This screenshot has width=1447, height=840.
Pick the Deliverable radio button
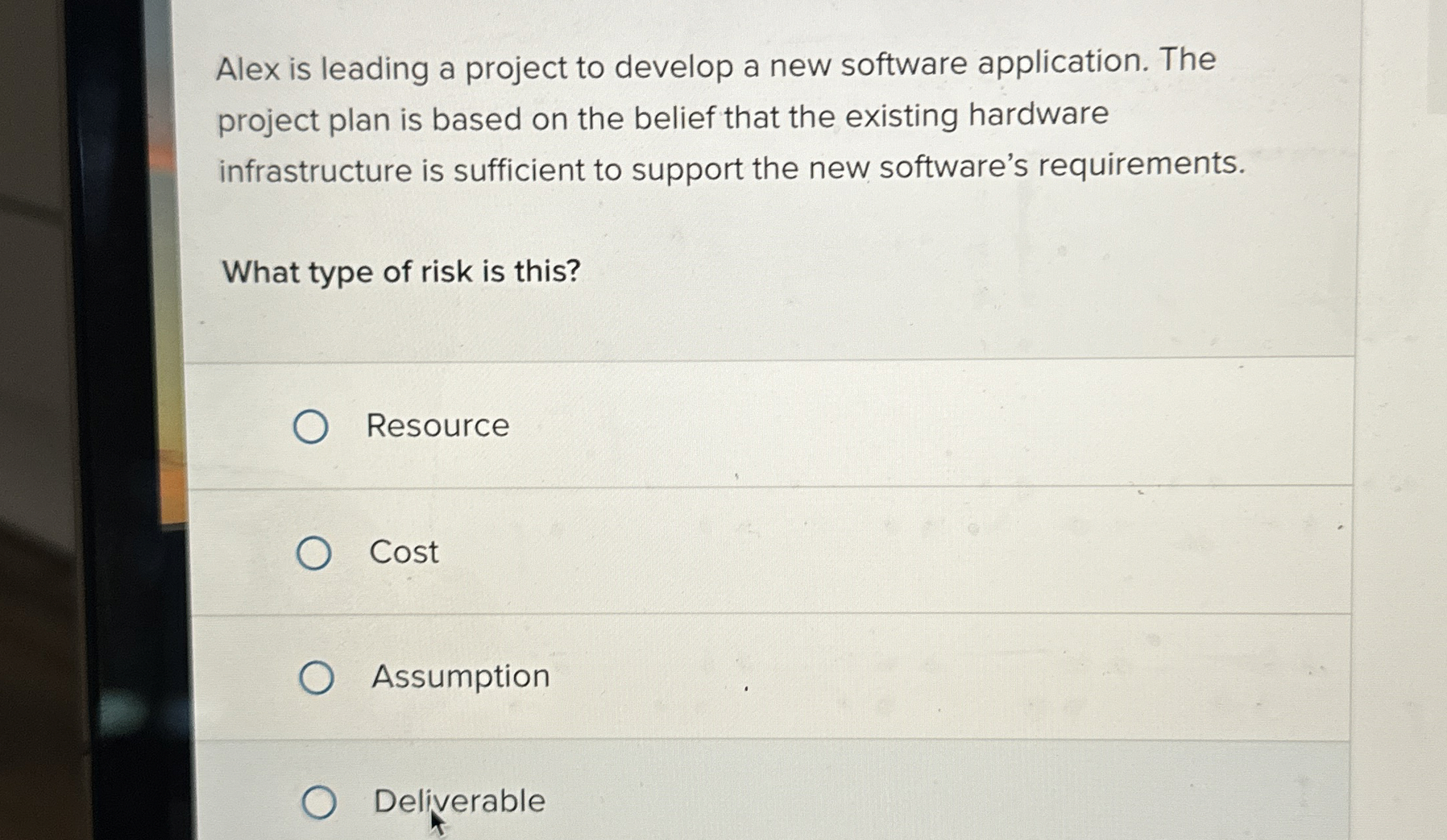tap(319, 802)
